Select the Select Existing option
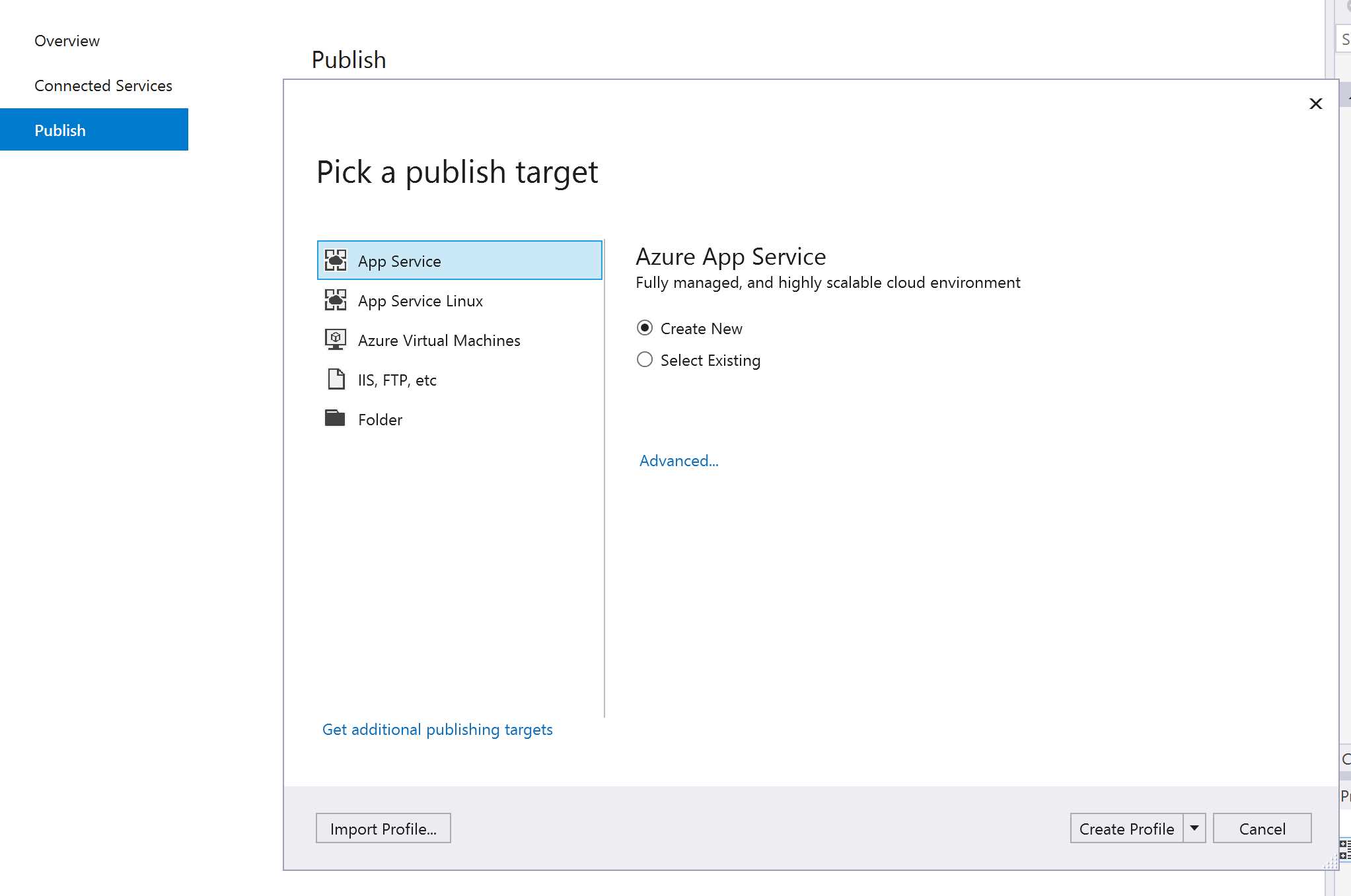 coord(645,359)
